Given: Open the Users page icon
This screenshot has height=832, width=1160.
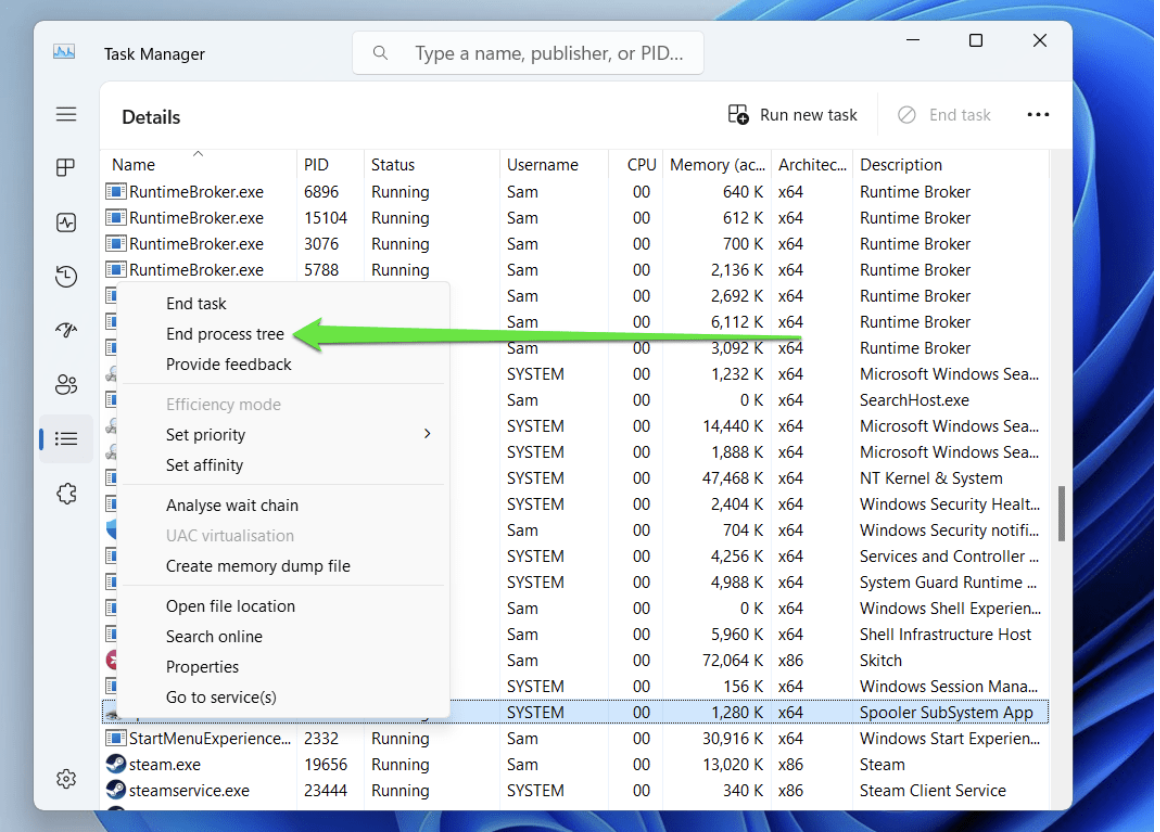Looking at the screenshot, I should (x=66, y=385).
